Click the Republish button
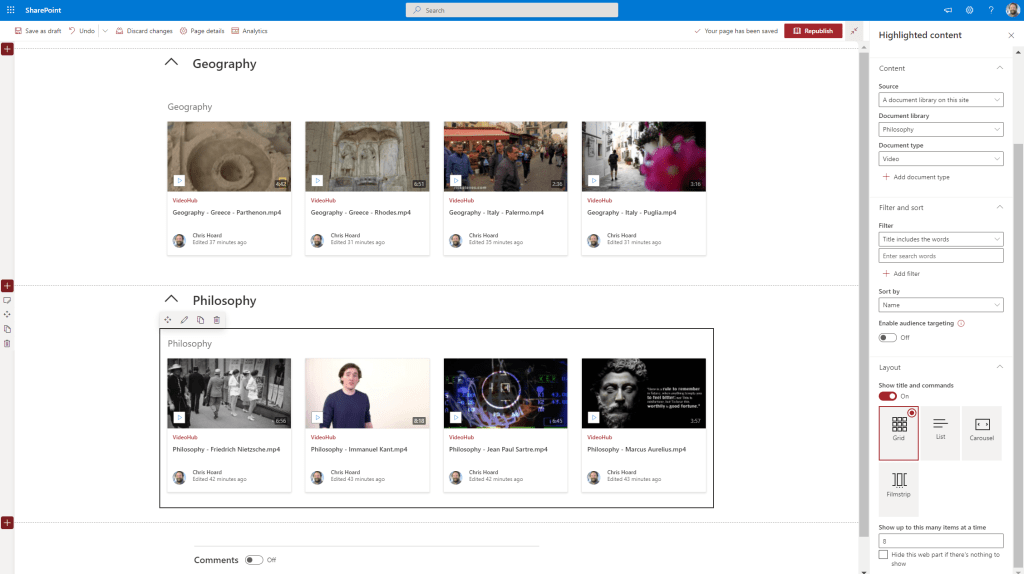Screen dimensions: 1024x574 pos(812,31)
